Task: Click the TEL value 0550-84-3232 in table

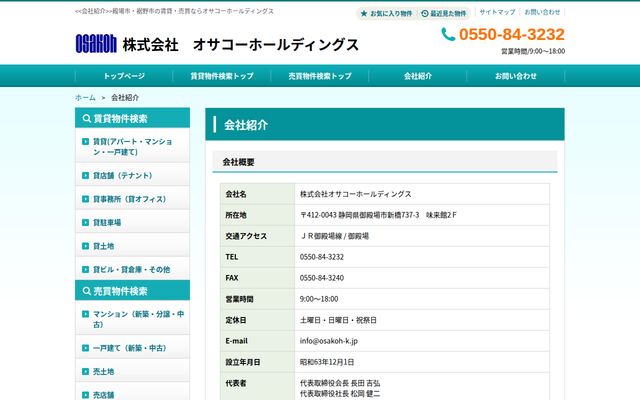Action: [x=322, y=257]
